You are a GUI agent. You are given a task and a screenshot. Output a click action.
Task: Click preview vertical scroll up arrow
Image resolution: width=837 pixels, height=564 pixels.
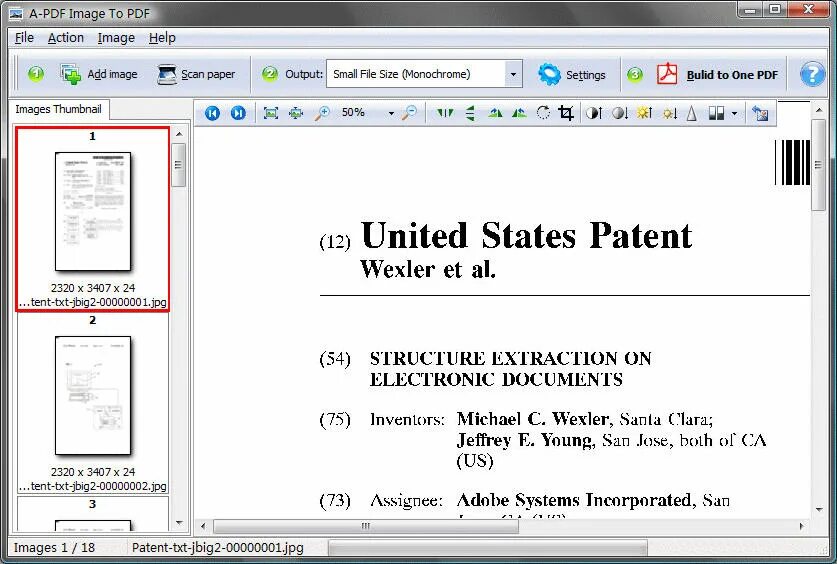coord(819,110)
